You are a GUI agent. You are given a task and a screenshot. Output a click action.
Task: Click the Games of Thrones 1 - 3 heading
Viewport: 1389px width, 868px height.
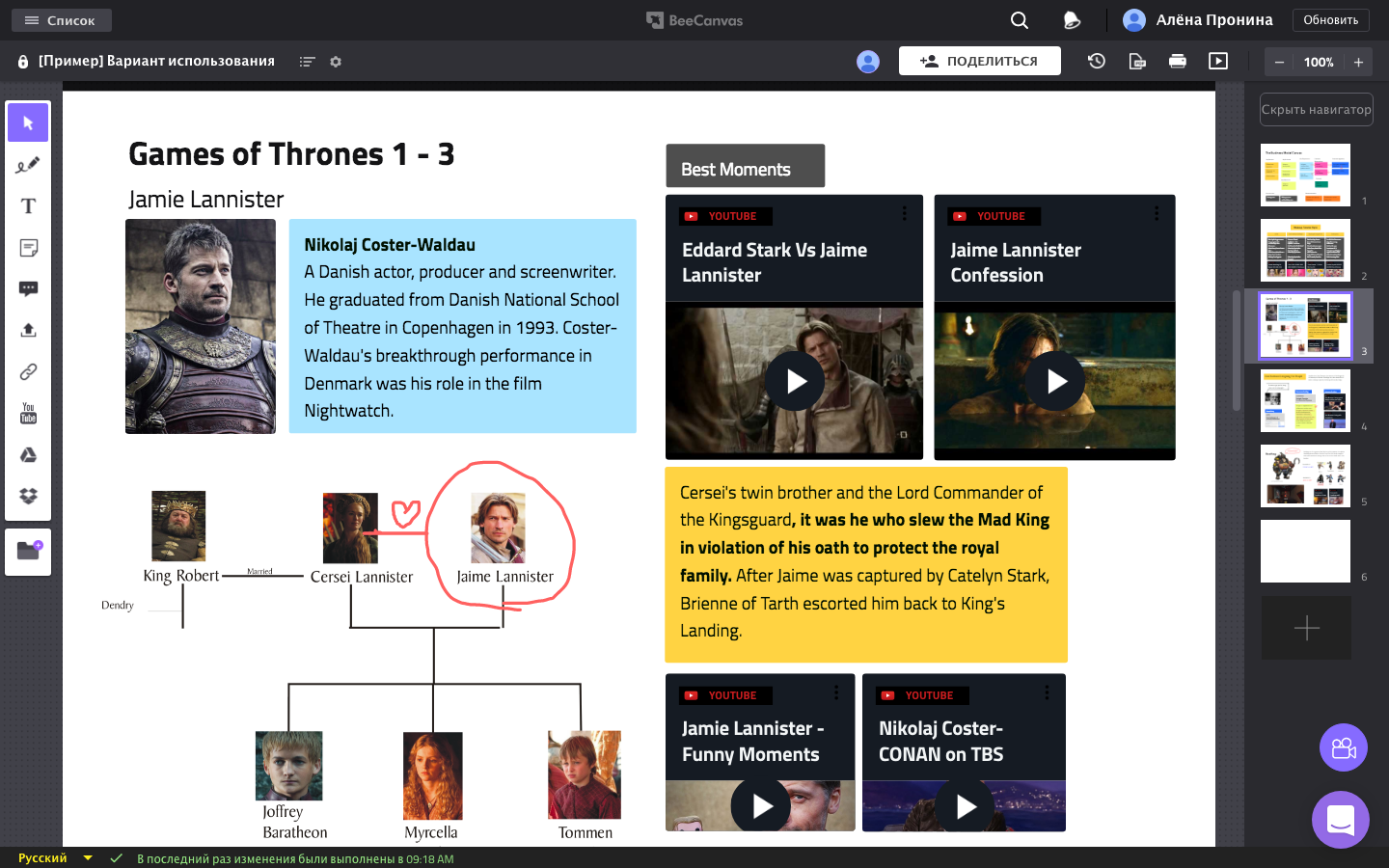click(291, 154)
